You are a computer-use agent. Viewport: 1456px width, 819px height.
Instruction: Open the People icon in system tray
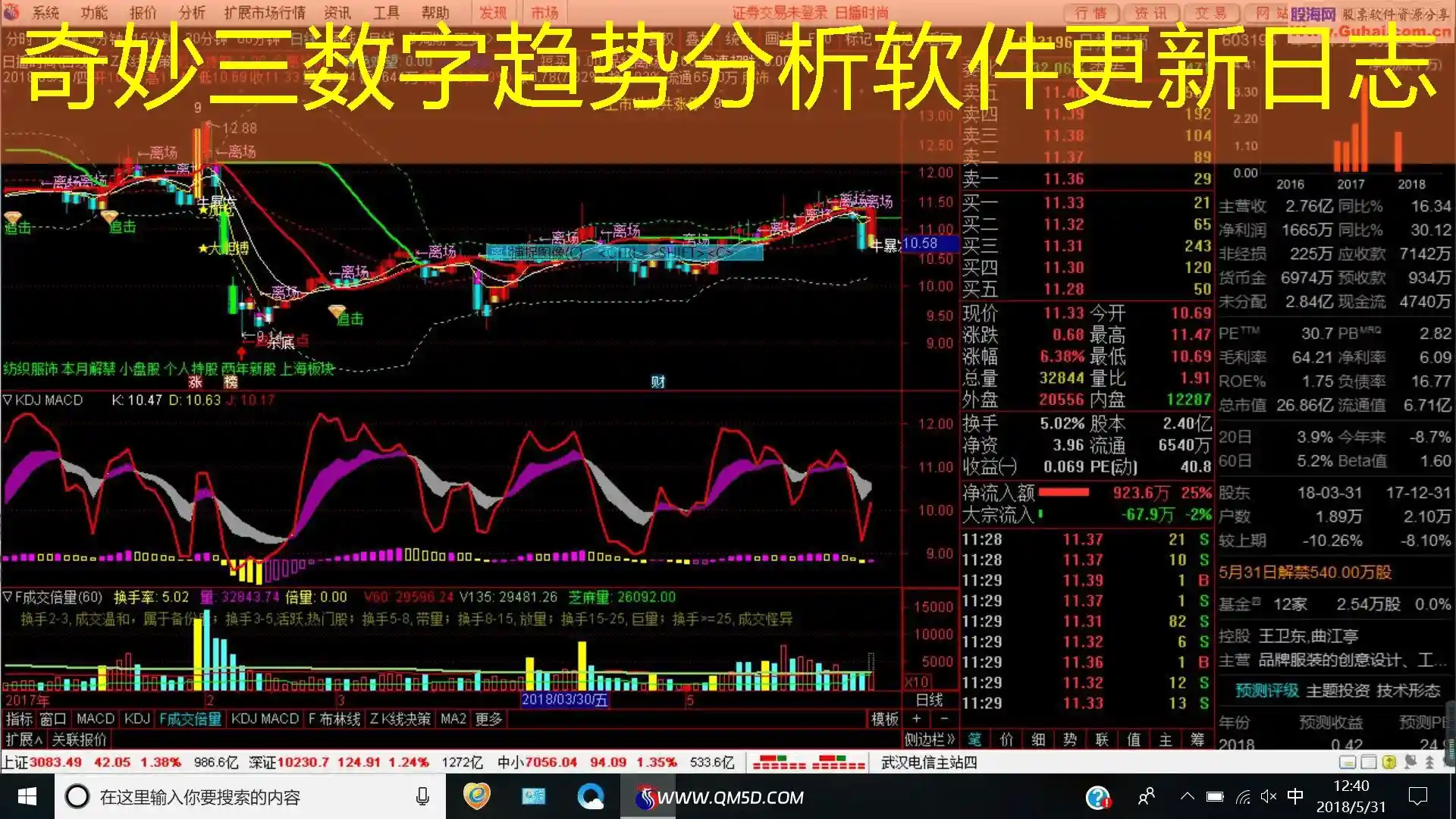1146,796
